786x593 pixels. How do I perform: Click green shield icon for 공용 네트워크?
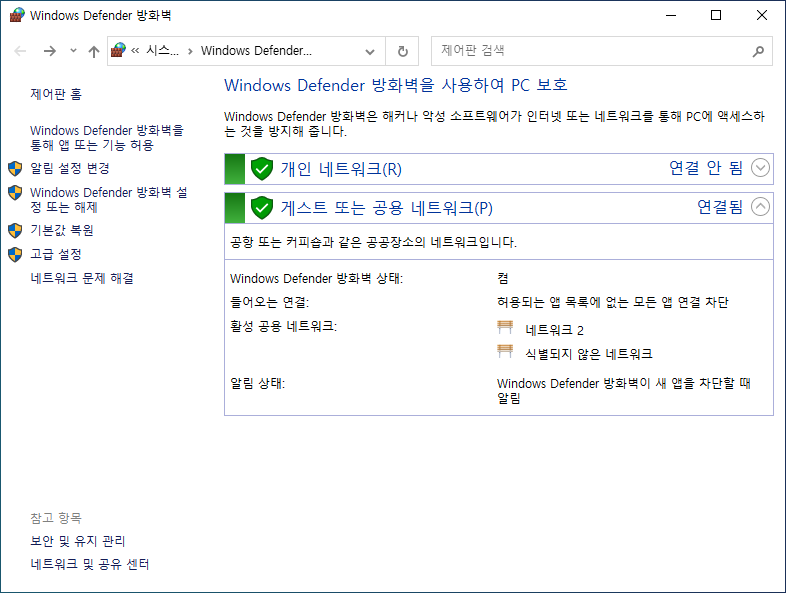coord(262,208)
